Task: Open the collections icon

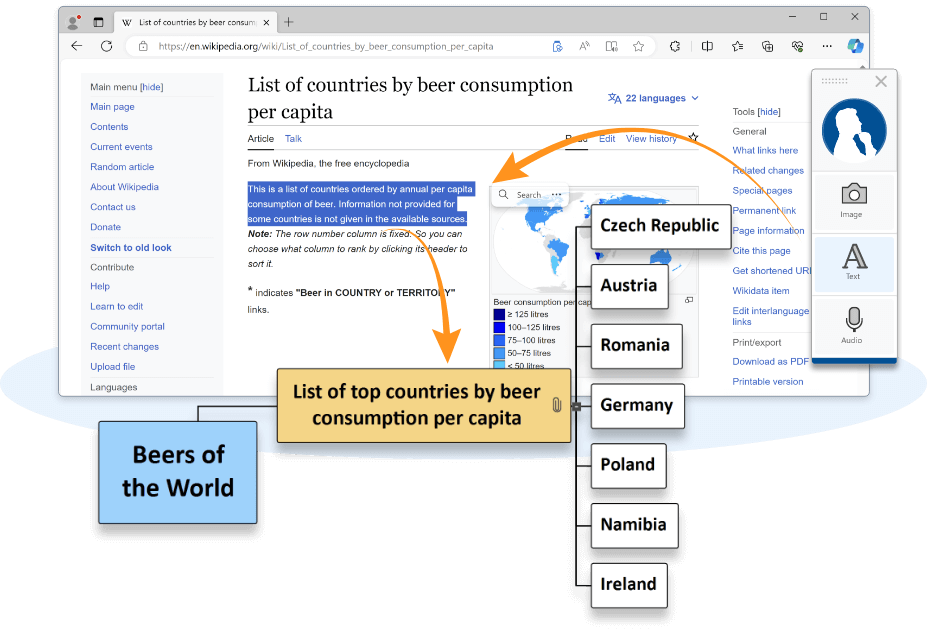Action: tap(767, 46)
